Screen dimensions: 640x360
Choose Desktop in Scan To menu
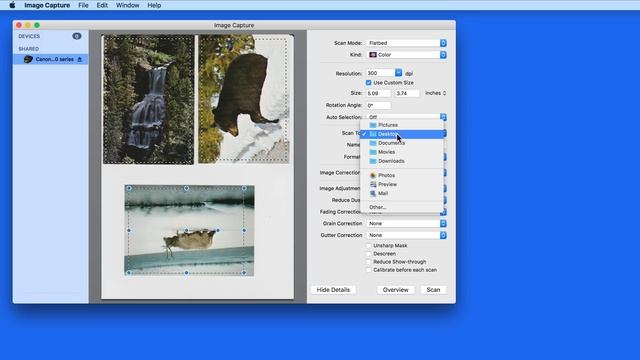402,134
